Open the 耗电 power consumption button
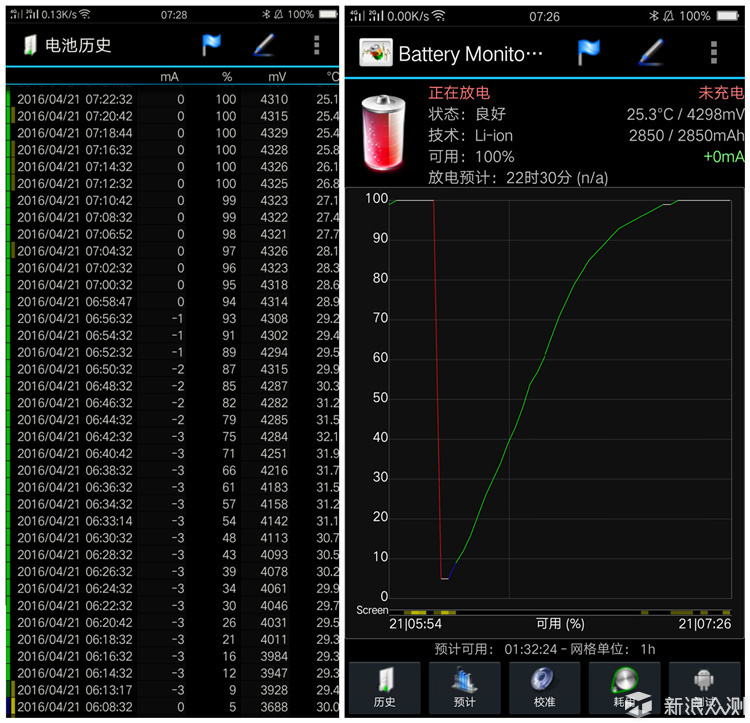The height and width of the screenshot is (723, 750). click(625, 687)
